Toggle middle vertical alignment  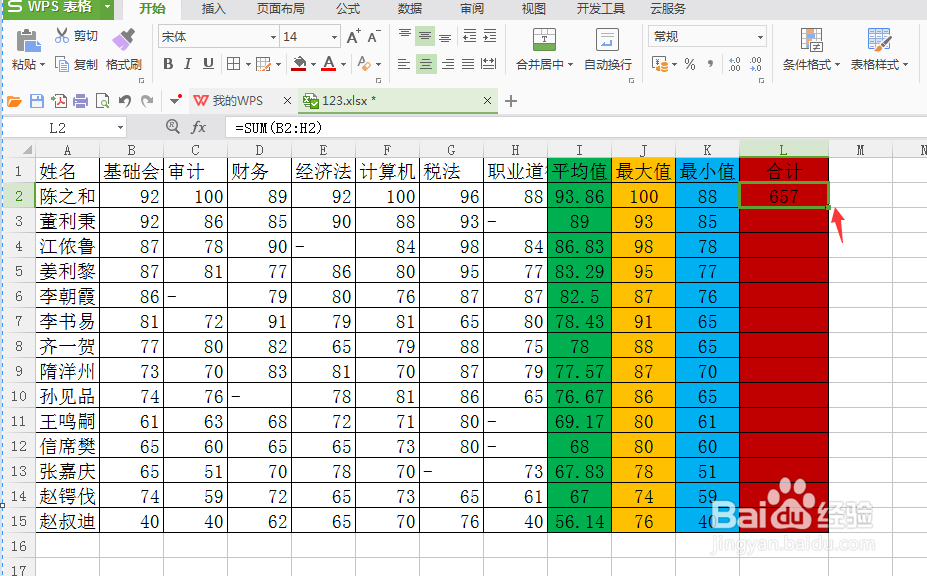pyautogui.click(x=425, y=36)
